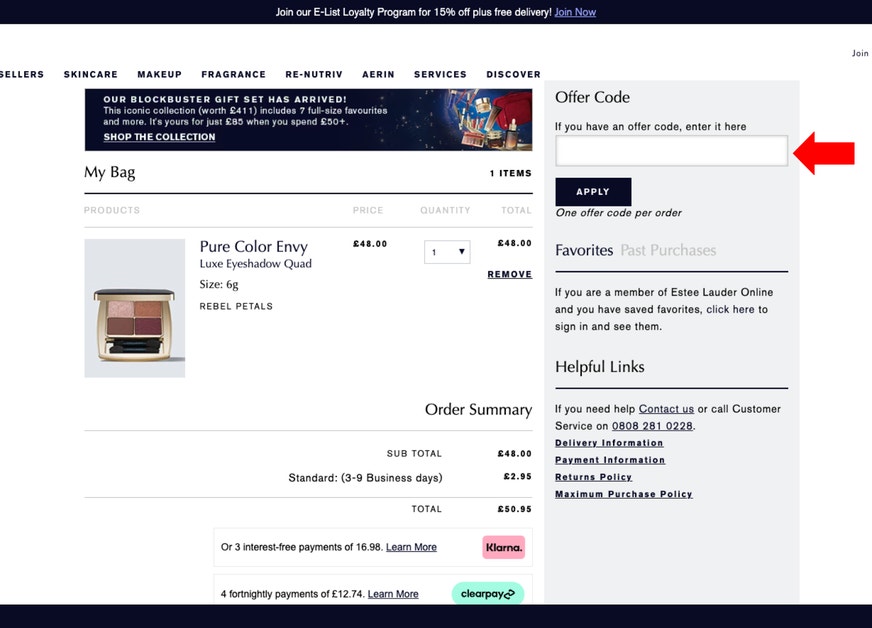Click the Standard delivery option text
Viewport: 872px width, 628px height.
(365, 478)
